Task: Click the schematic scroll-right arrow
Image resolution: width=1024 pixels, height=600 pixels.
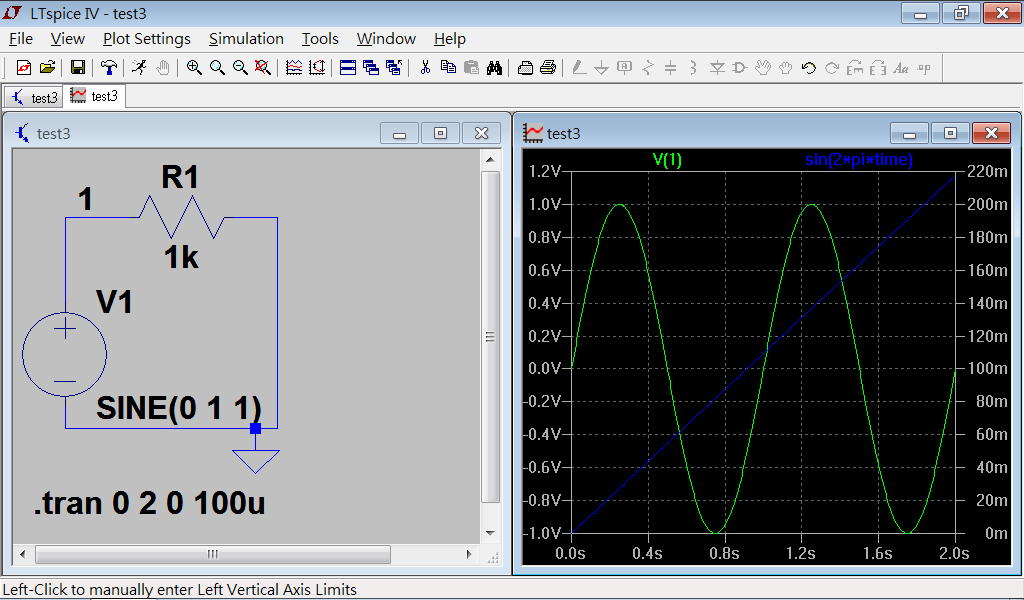Action: (469, 554)
